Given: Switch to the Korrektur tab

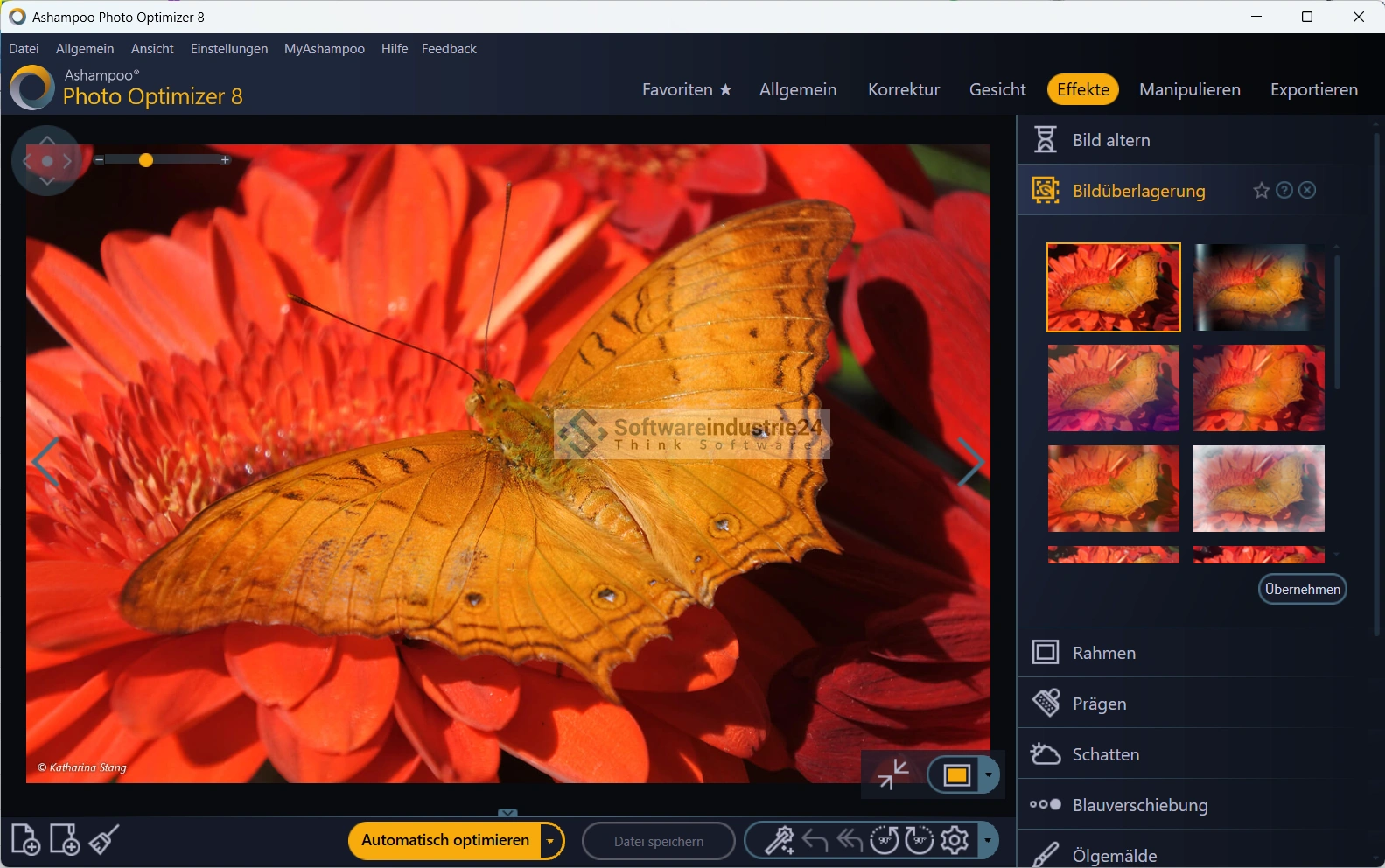Looking at the screenshot, I should click(x=903, y=89).
